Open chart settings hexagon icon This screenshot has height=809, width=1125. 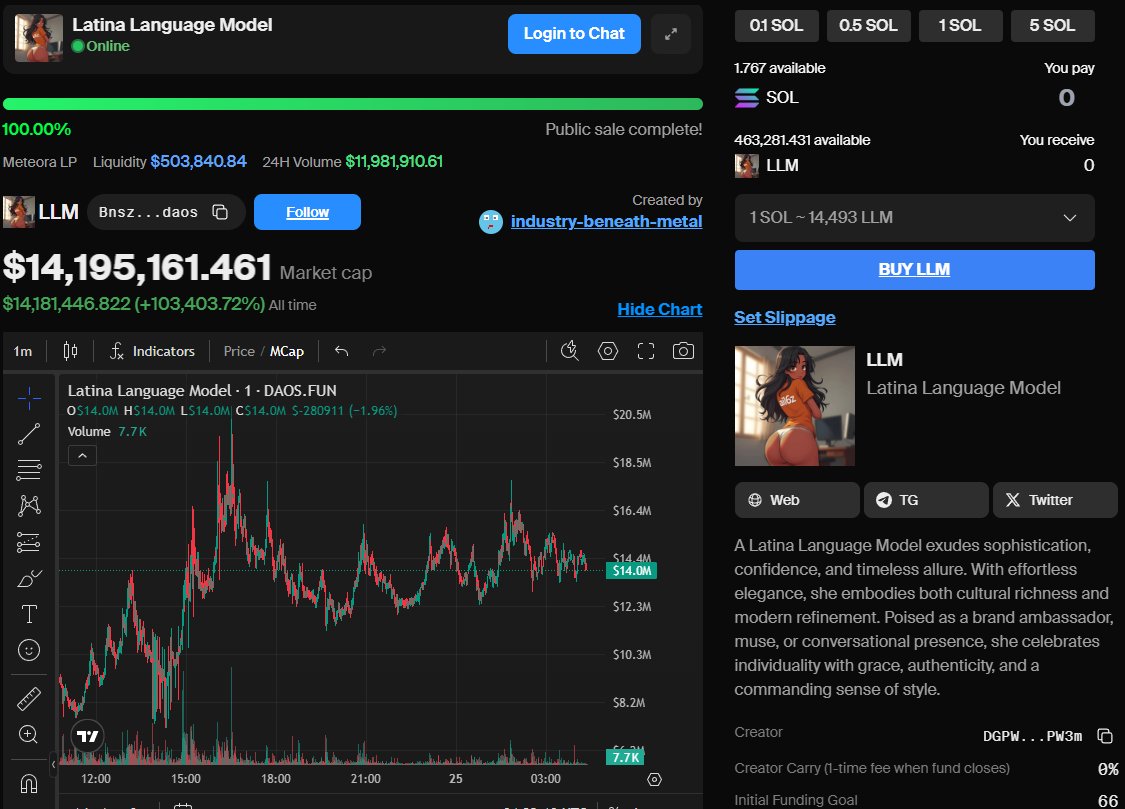pos(608,351)
